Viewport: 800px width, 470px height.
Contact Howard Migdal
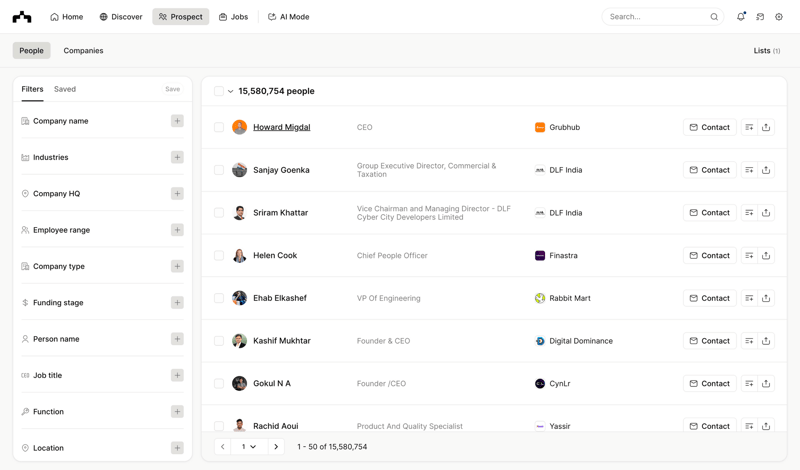[710, 127]
